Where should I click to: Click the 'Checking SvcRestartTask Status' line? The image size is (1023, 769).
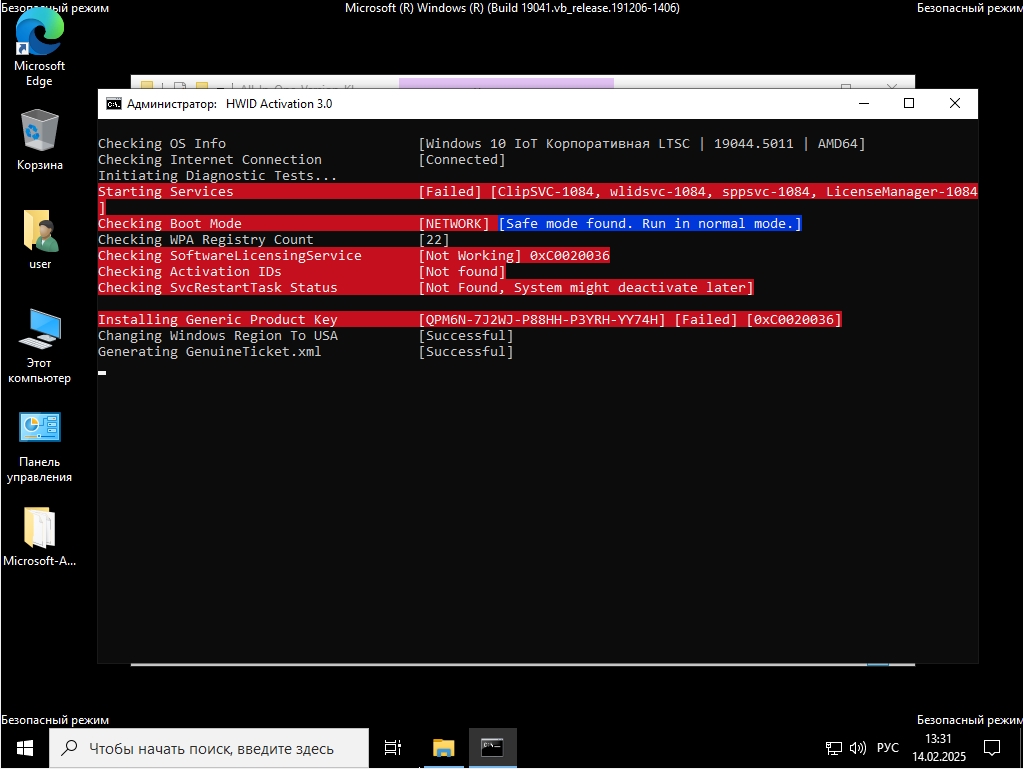pyautogui.click(x=425, y=287)
